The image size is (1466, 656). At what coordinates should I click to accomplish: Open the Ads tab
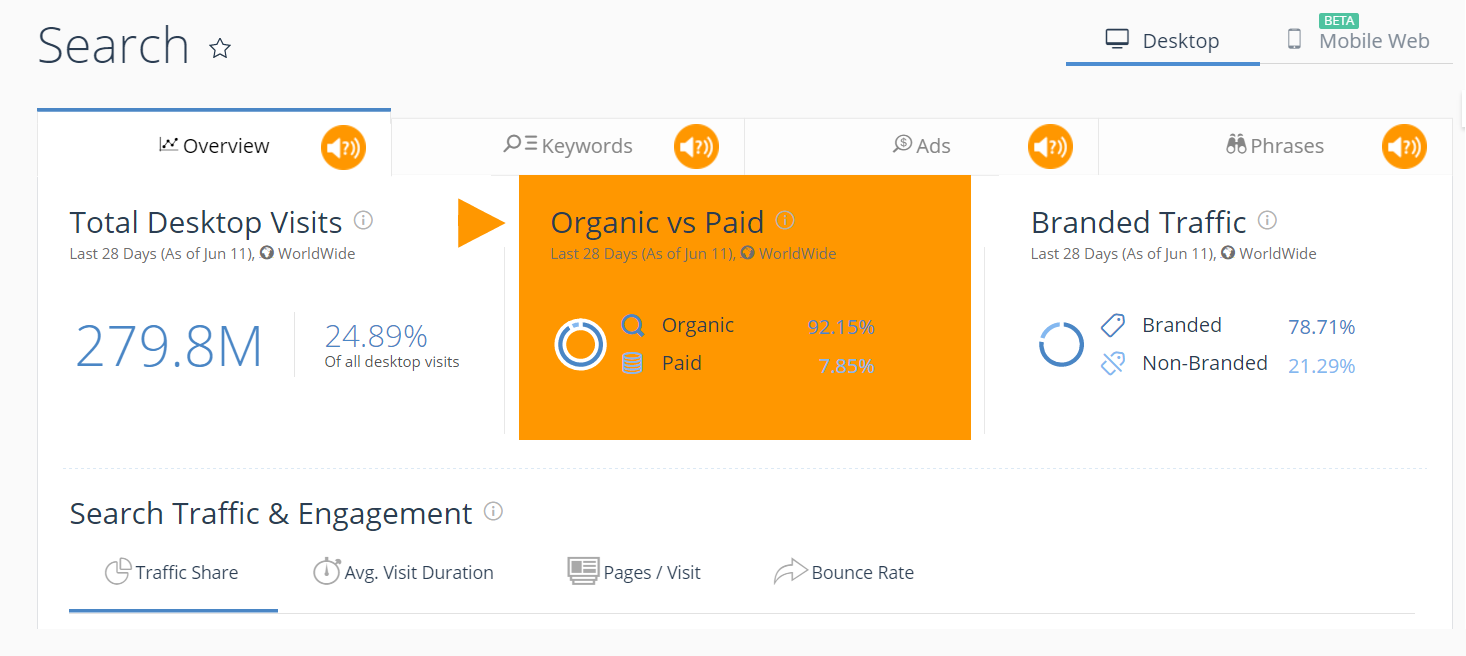click(921, 146)
